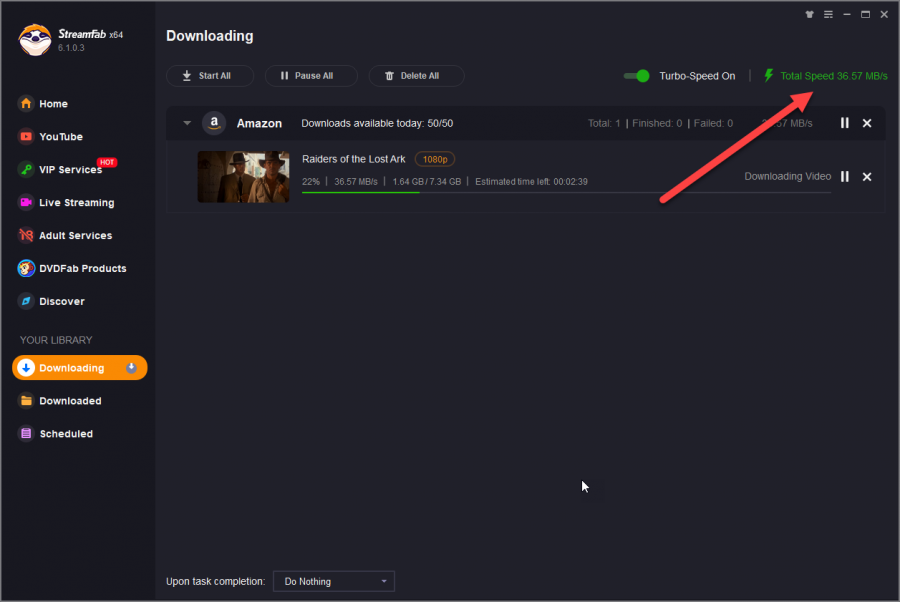Click the Downloading arrow icon

pos(26,368)
